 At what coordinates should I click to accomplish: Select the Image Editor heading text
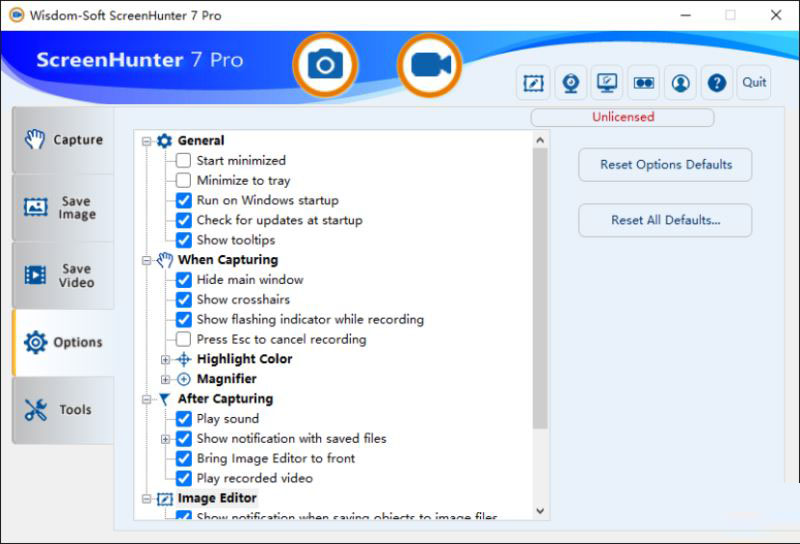[217, 498]
